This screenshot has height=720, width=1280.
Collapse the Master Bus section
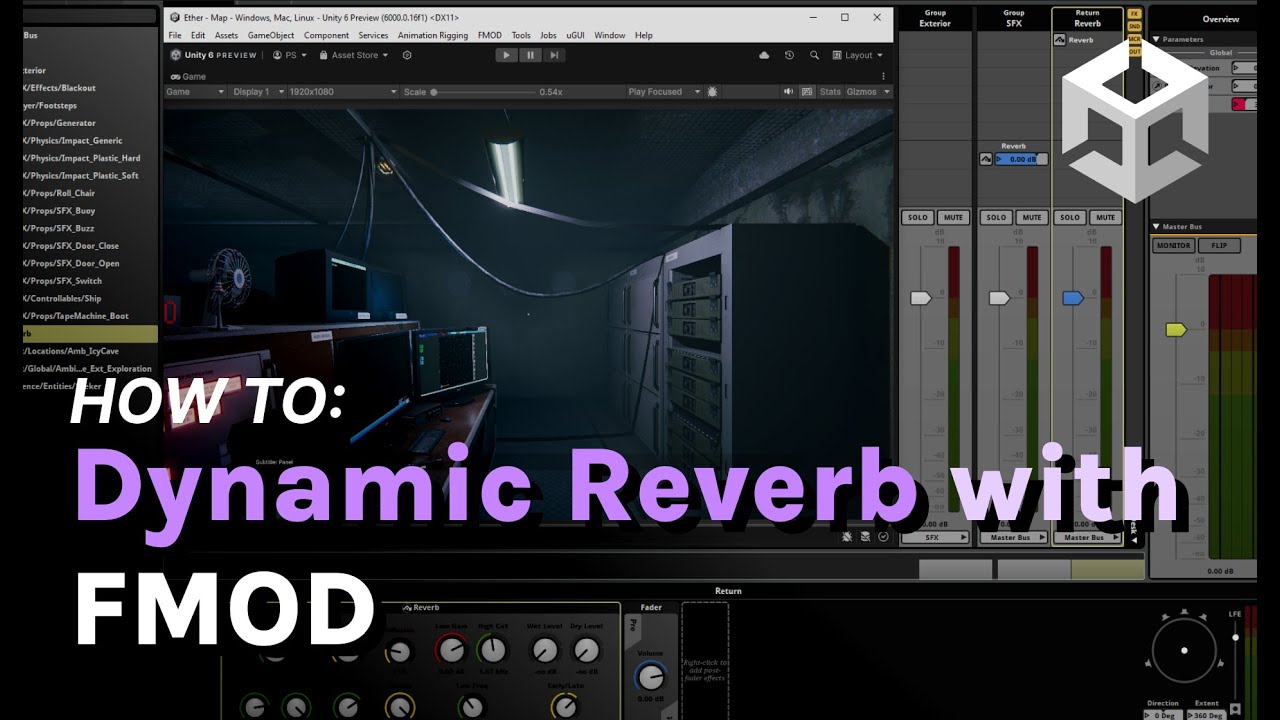pos(1157,227)
